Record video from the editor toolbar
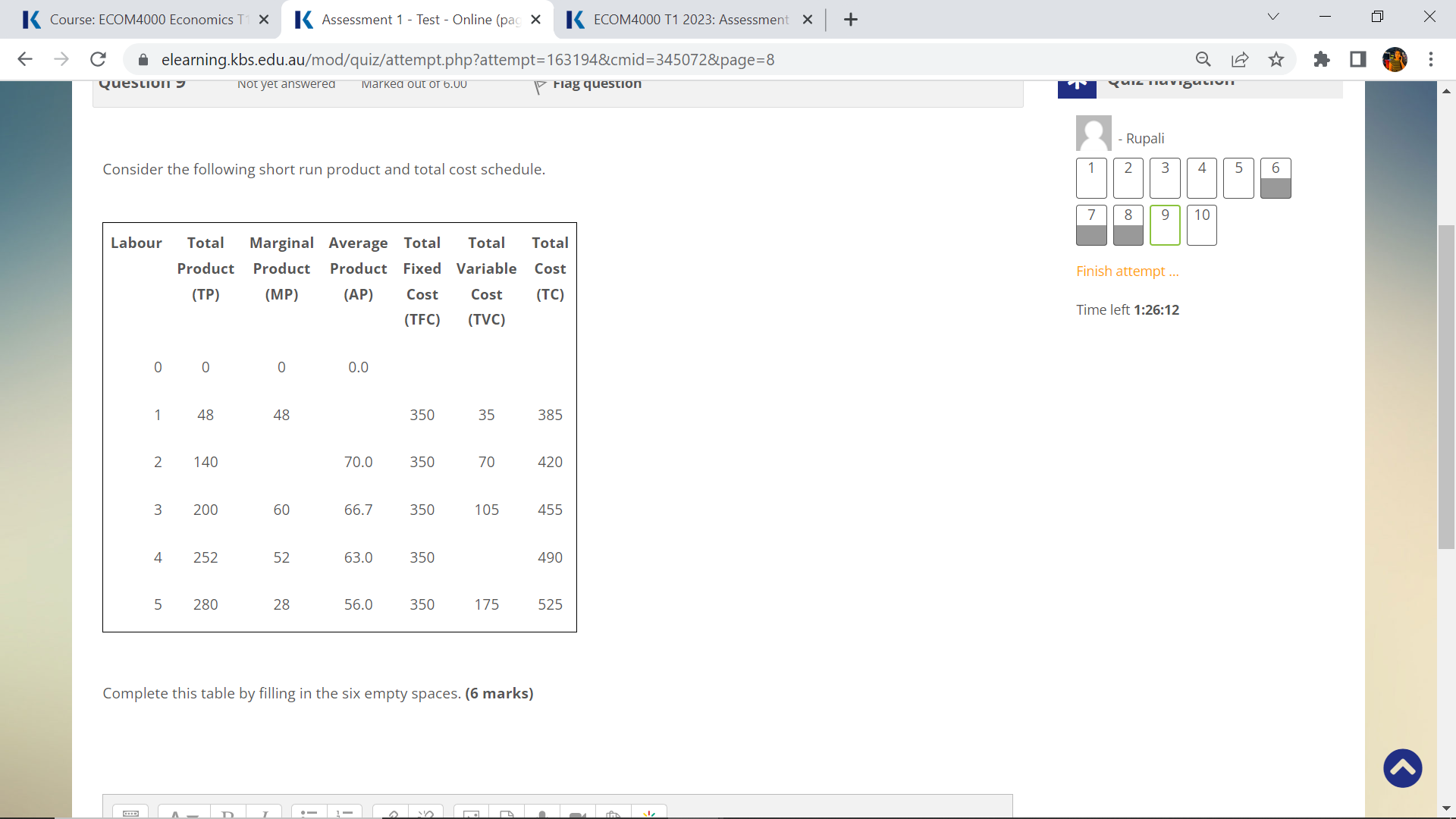This screenshot has width=1456, height=819. (x=579, y=814)
